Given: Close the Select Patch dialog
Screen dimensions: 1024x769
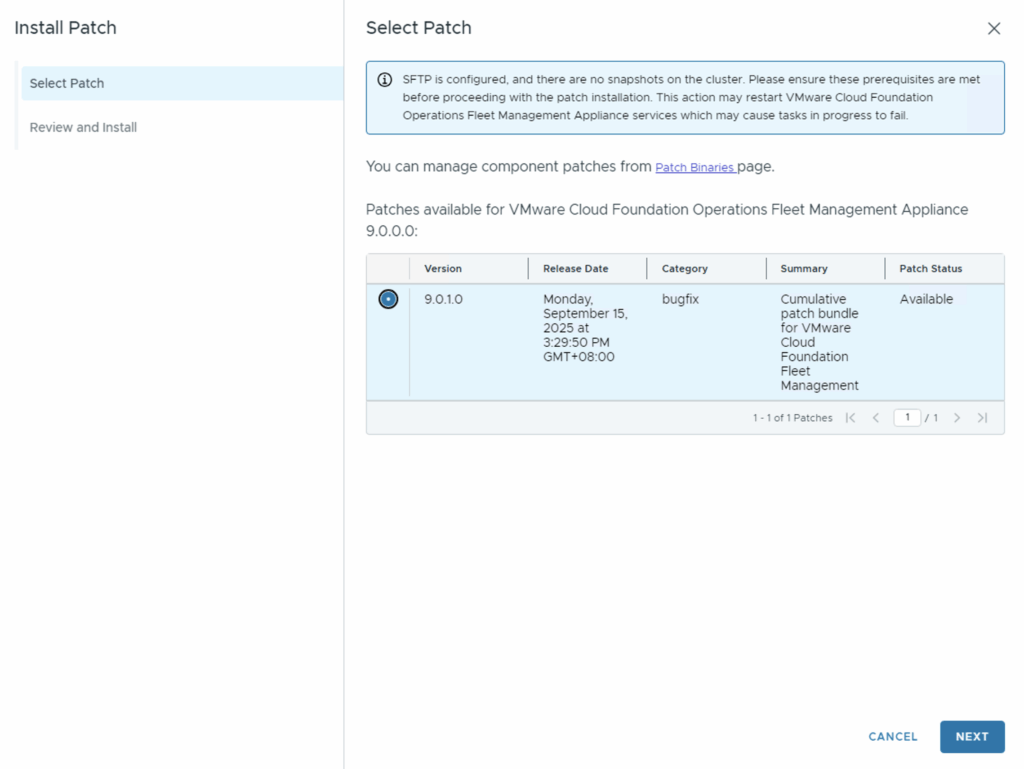Looking at the screenshot, I should [x=993, y=29].
